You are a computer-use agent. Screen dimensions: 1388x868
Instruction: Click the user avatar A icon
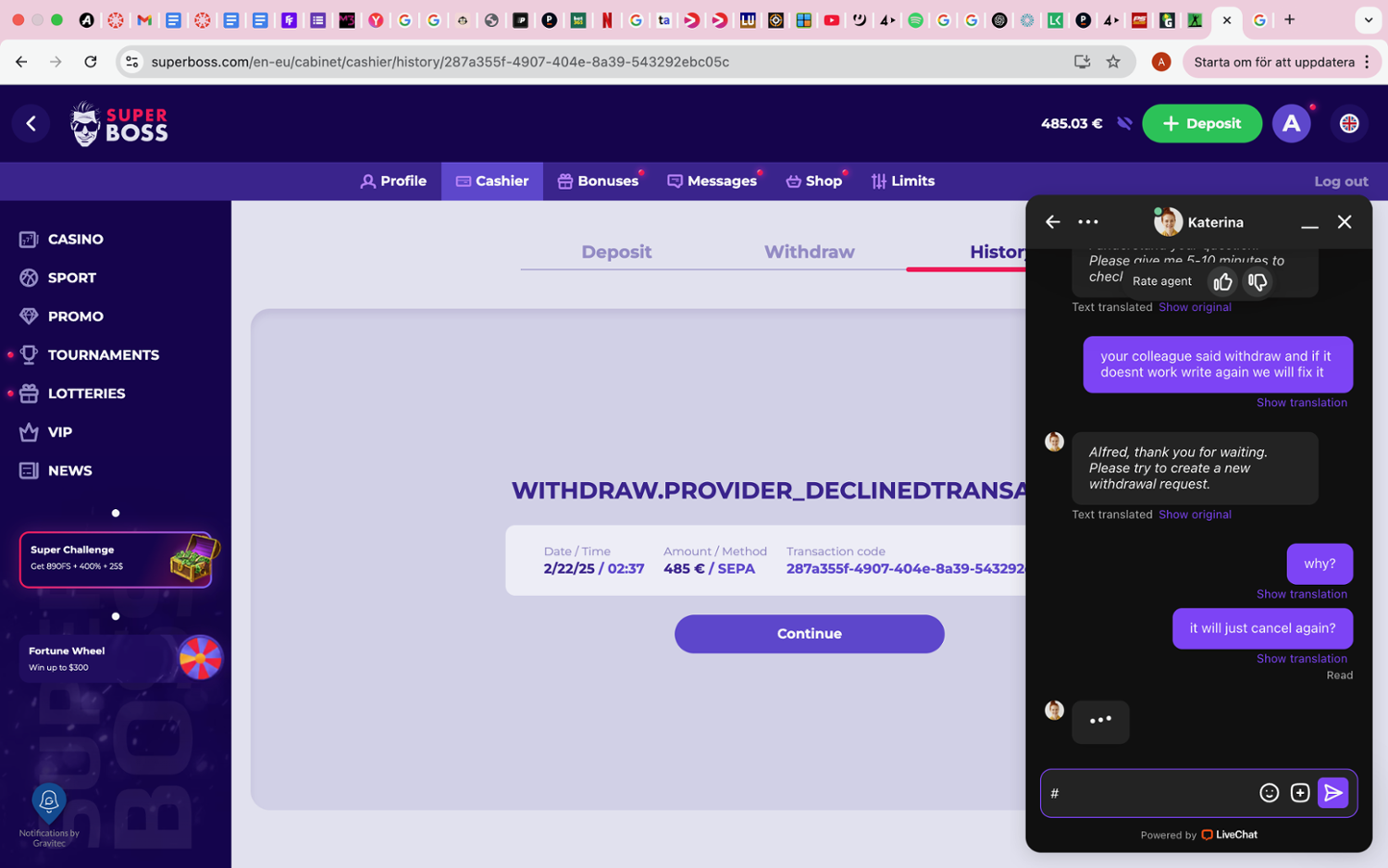pos(1291,123)
